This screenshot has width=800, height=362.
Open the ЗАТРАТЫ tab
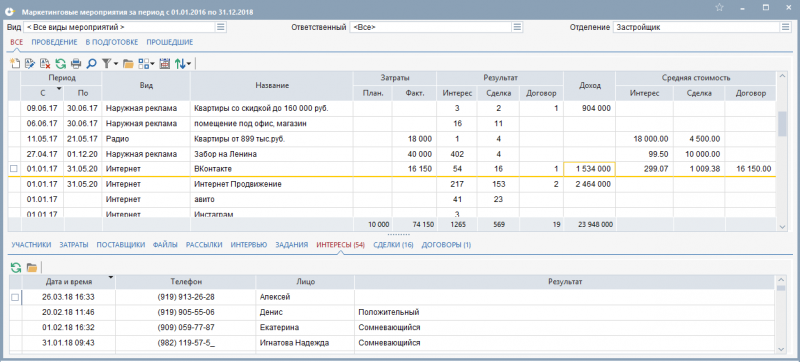click(74, 245)
